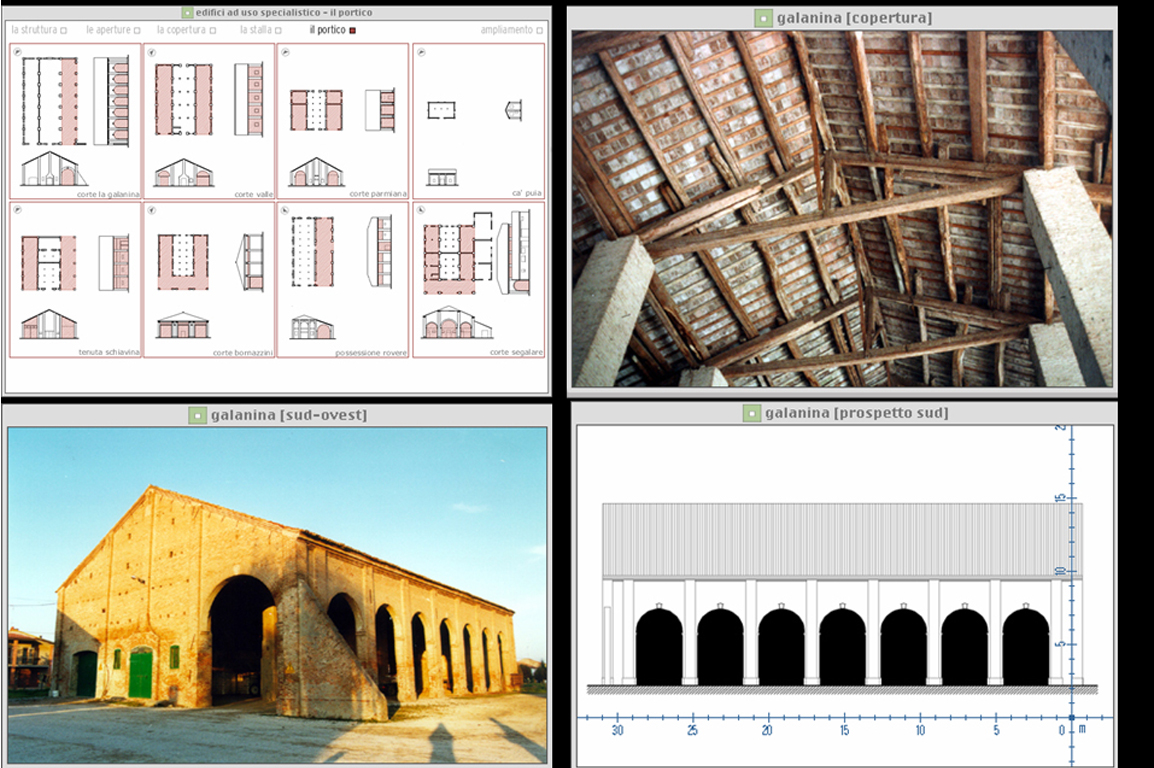Screen dimensions: 1154x768
Task: Click green icon in 'il portico' window title
Action: (x=187, y=13)
